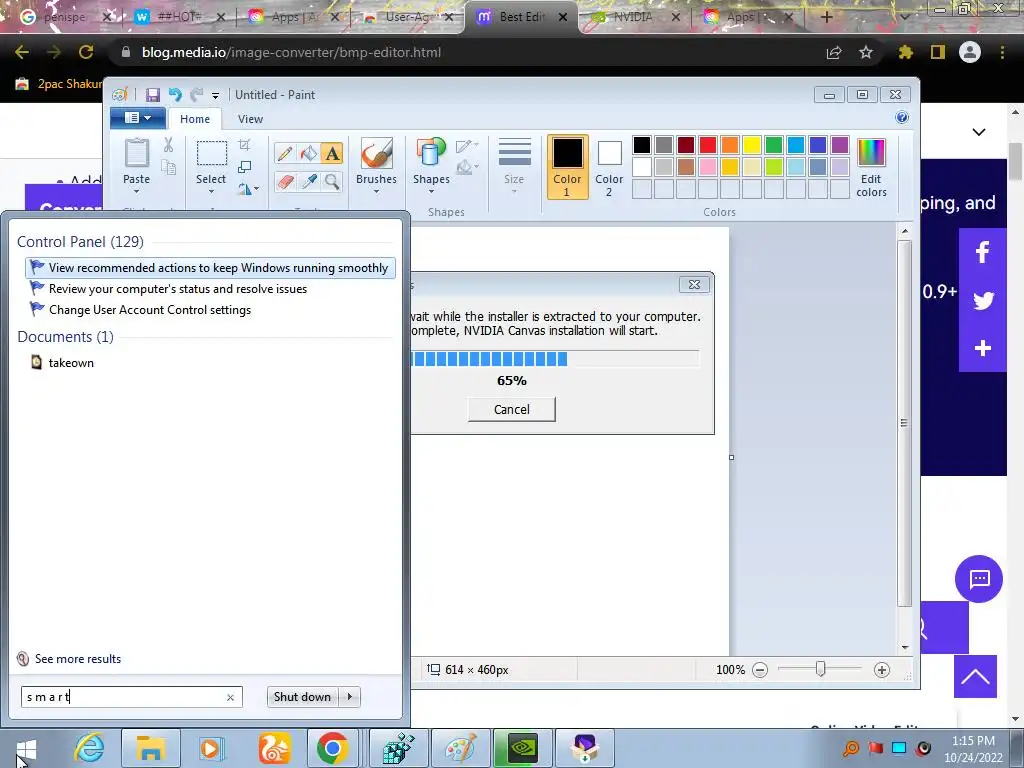Select Color 1 black swatch button

click(567, 167)
